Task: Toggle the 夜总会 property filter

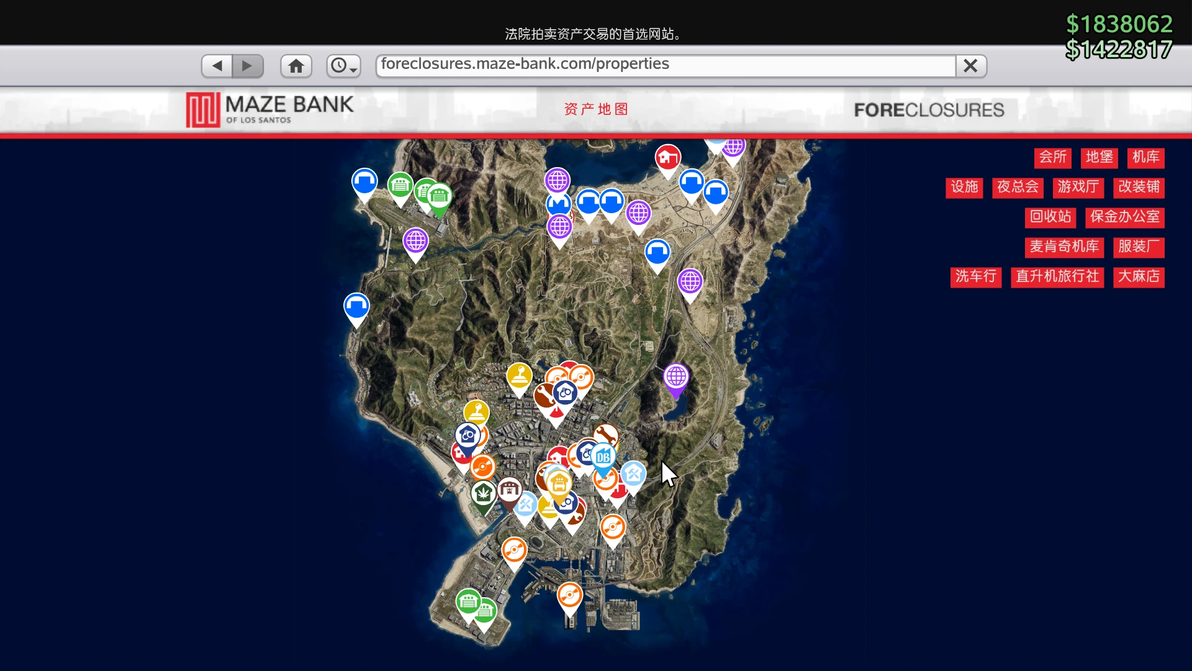Action: pos(1017,187)
